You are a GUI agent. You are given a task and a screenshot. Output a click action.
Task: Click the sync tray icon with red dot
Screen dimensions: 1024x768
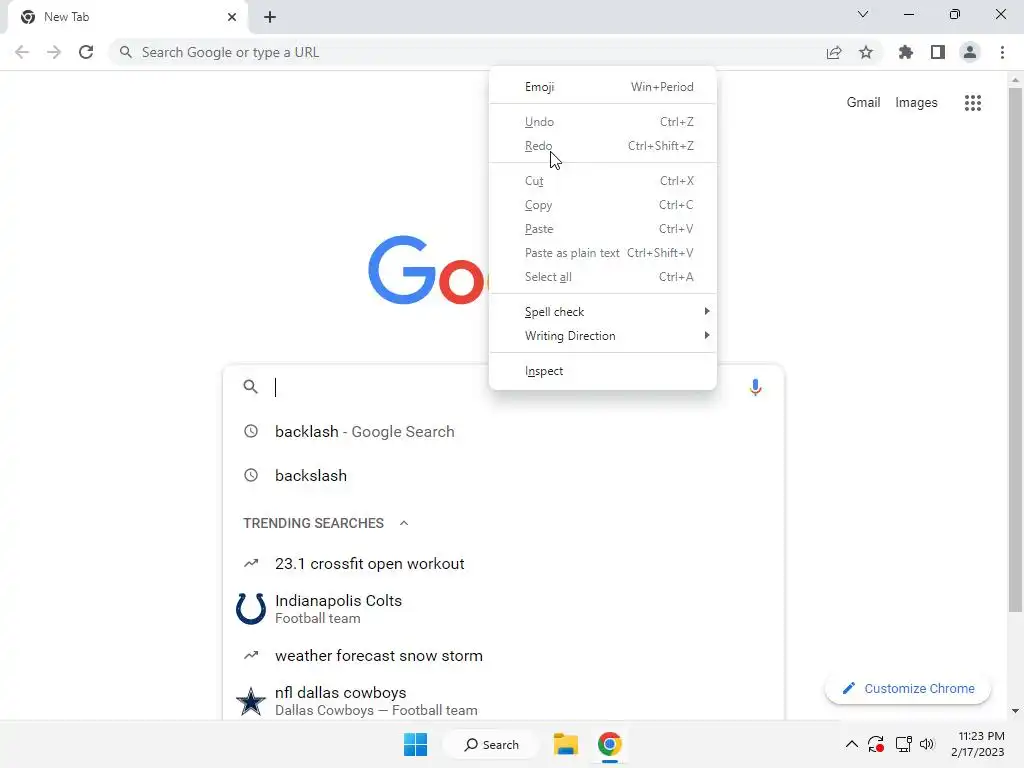[876, 744]
